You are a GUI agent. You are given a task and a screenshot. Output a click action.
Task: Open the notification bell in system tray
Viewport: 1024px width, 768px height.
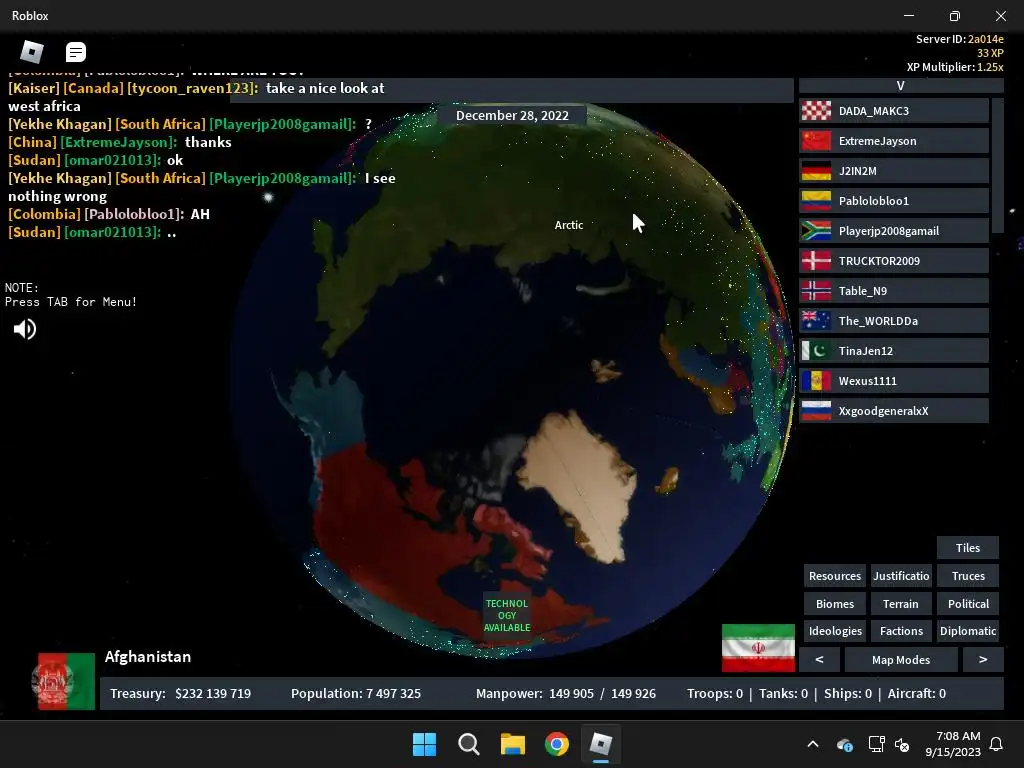point(997,744)
